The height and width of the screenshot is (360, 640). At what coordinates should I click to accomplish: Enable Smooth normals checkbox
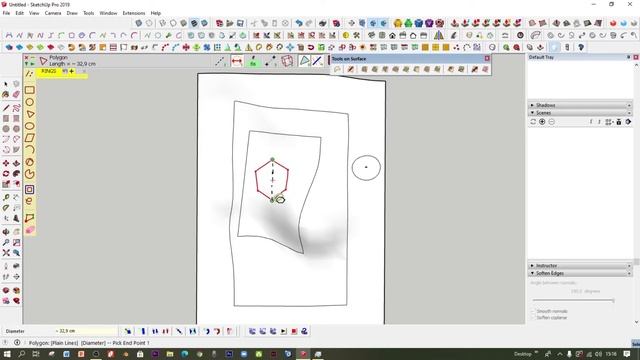click(533, 311)
